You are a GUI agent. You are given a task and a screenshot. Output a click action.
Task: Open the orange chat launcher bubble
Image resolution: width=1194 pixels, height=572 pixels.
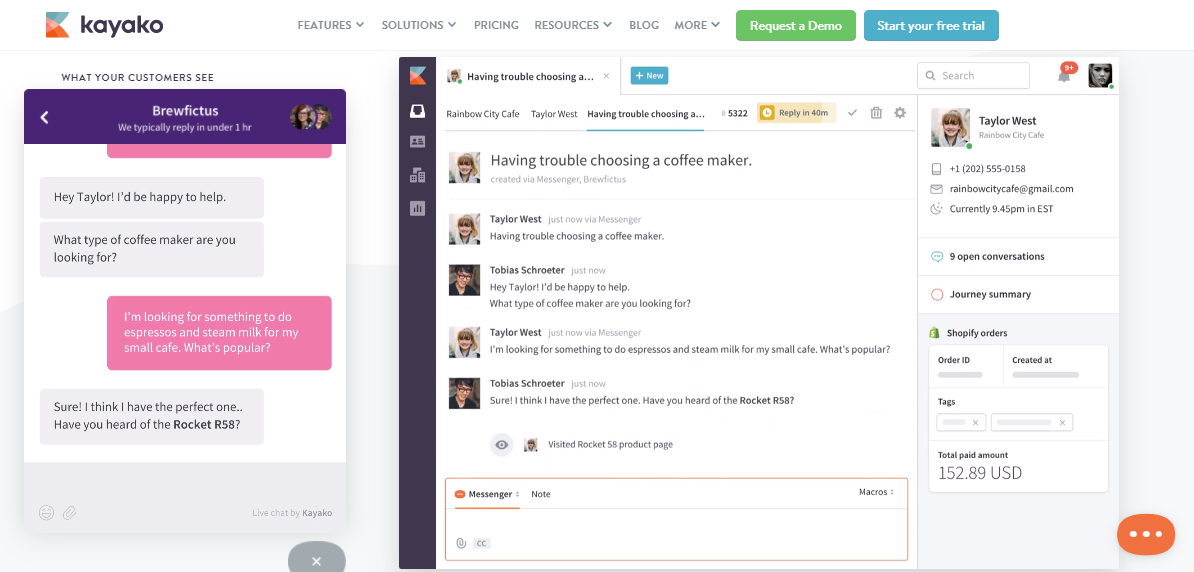pos(1145,534)
